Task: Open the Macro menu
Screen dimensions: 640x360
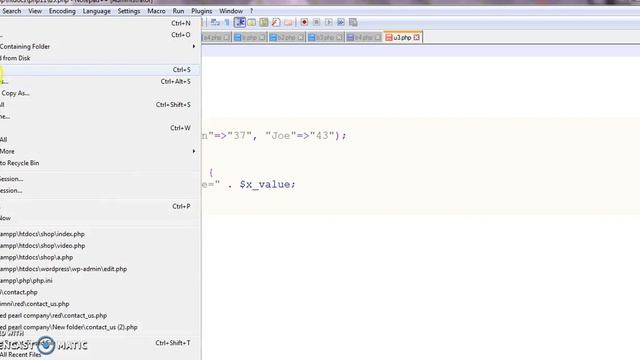Action: (x=156, y=11)
